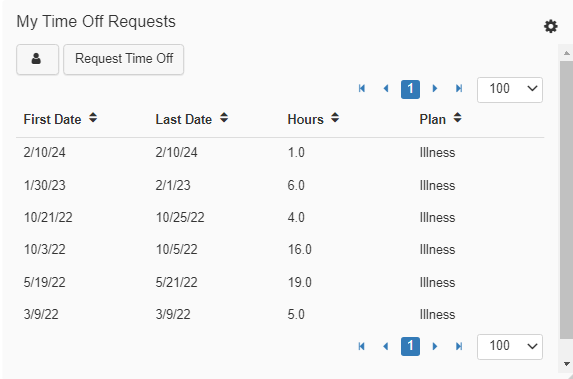Go to first page in top pager

click(x=362, y=88)
